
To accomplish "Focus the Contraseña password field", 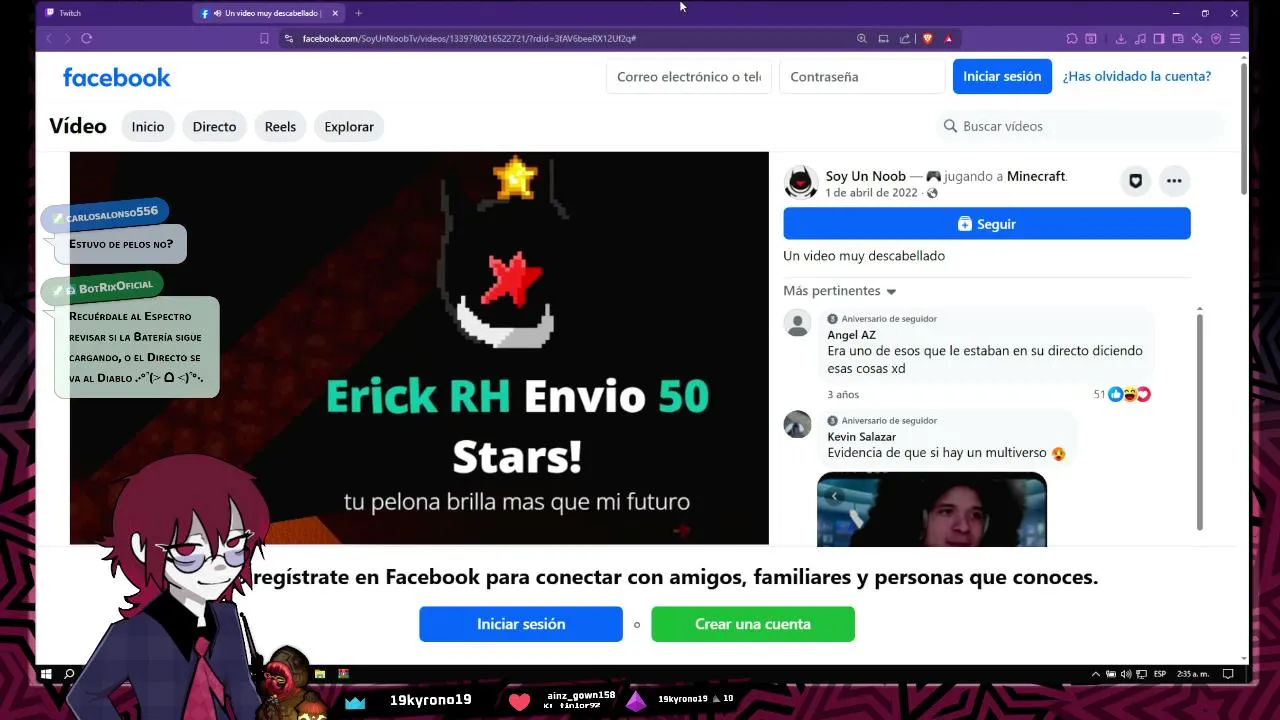I will coord(862,76).
